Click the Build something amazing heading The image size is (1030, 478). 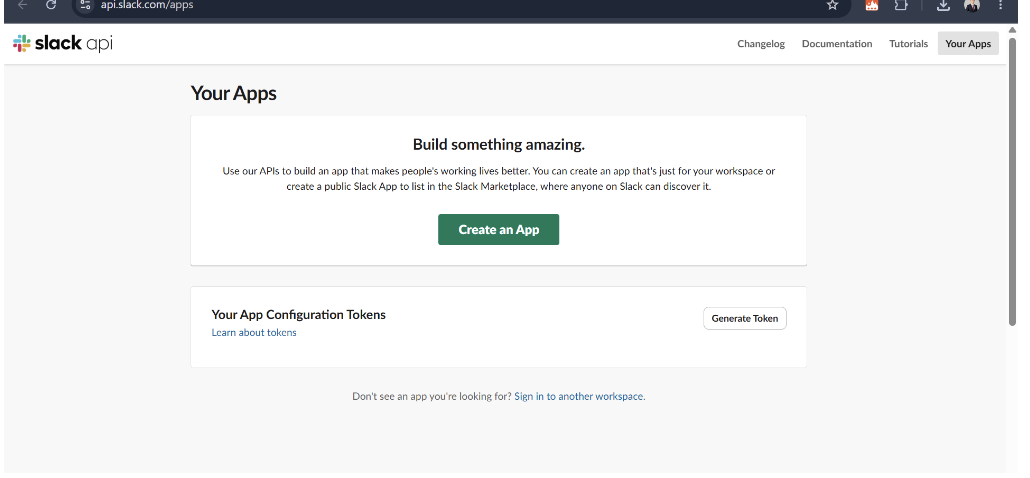(499, 144)
